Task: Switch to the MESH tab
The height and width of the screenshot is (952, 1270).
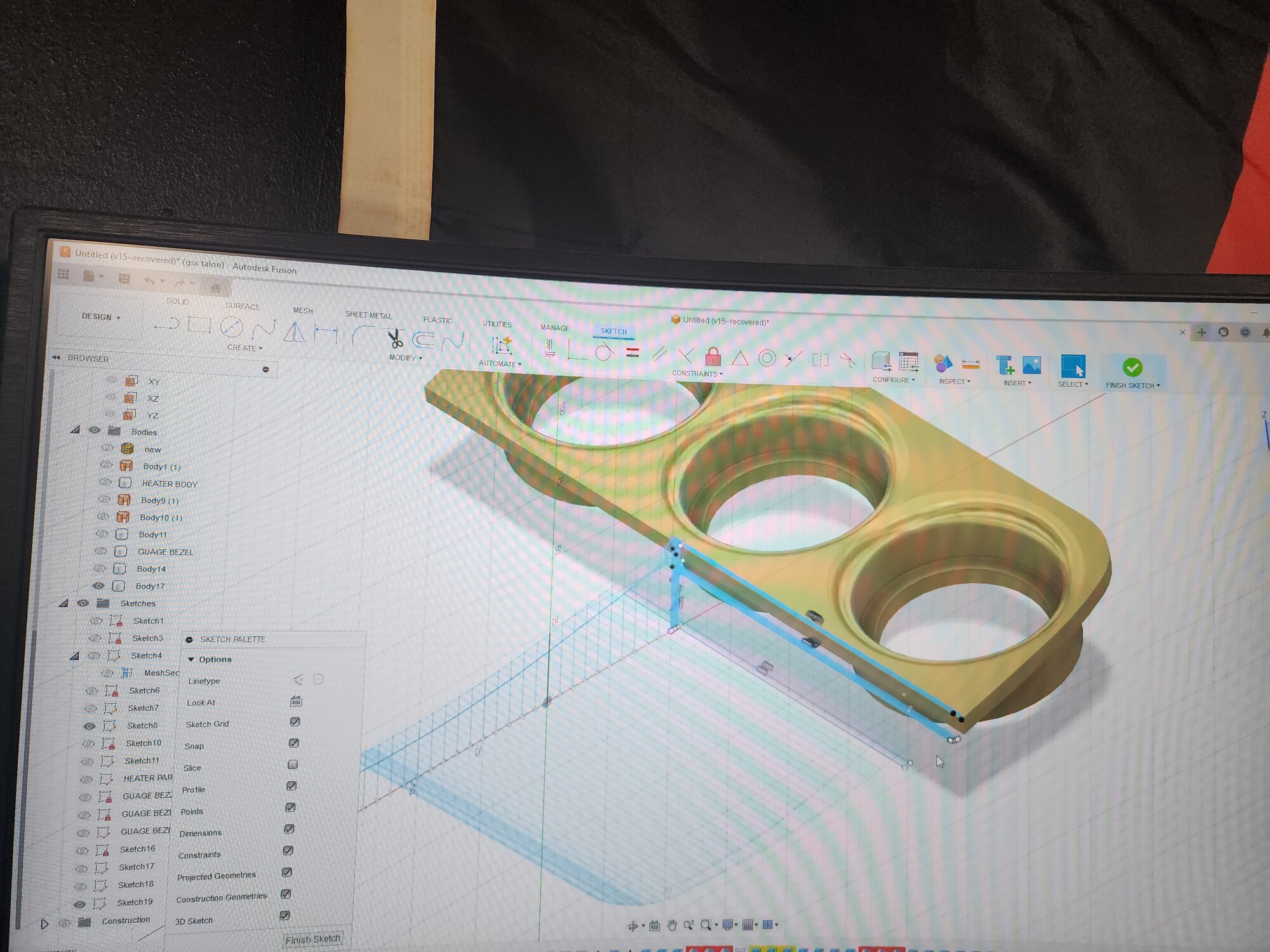Action: tap(303, 310)
